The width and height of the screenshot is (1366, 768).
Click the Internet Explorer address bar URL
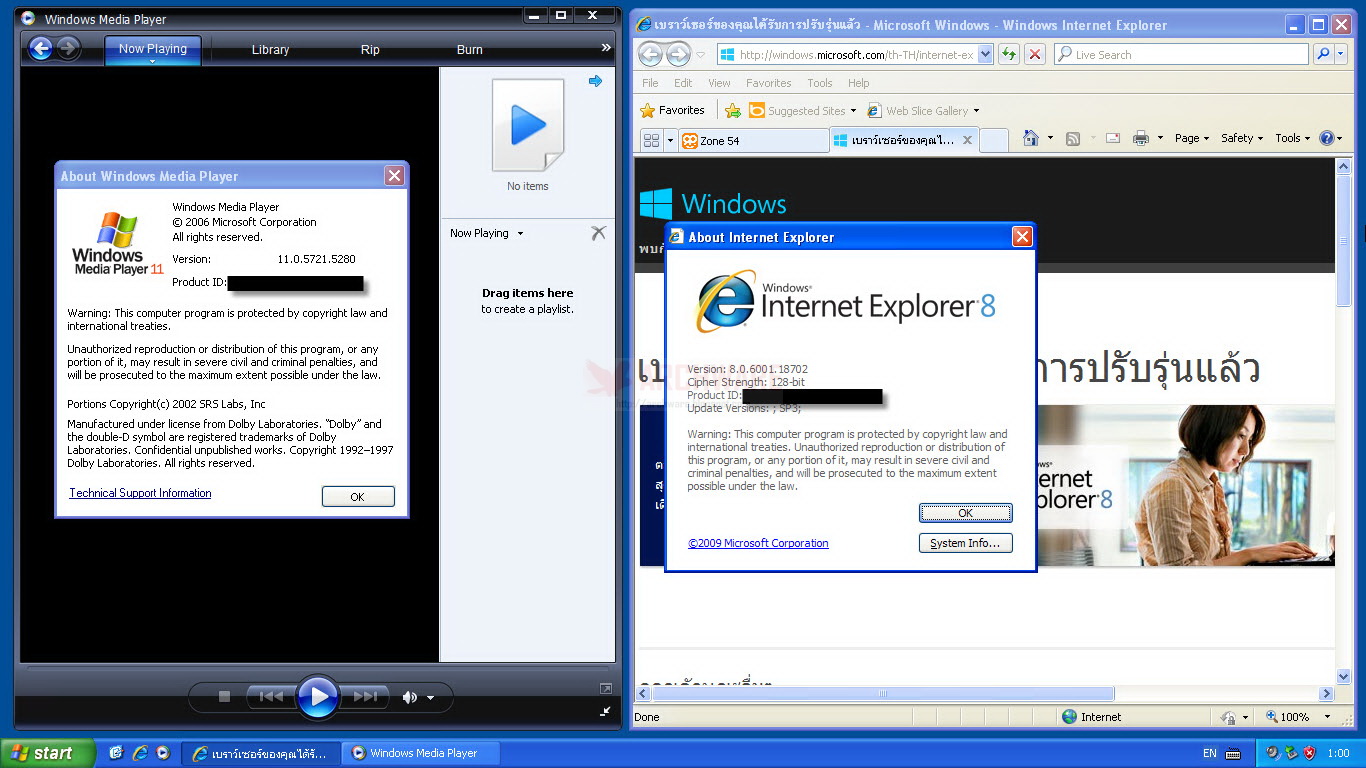coord(857,55)
